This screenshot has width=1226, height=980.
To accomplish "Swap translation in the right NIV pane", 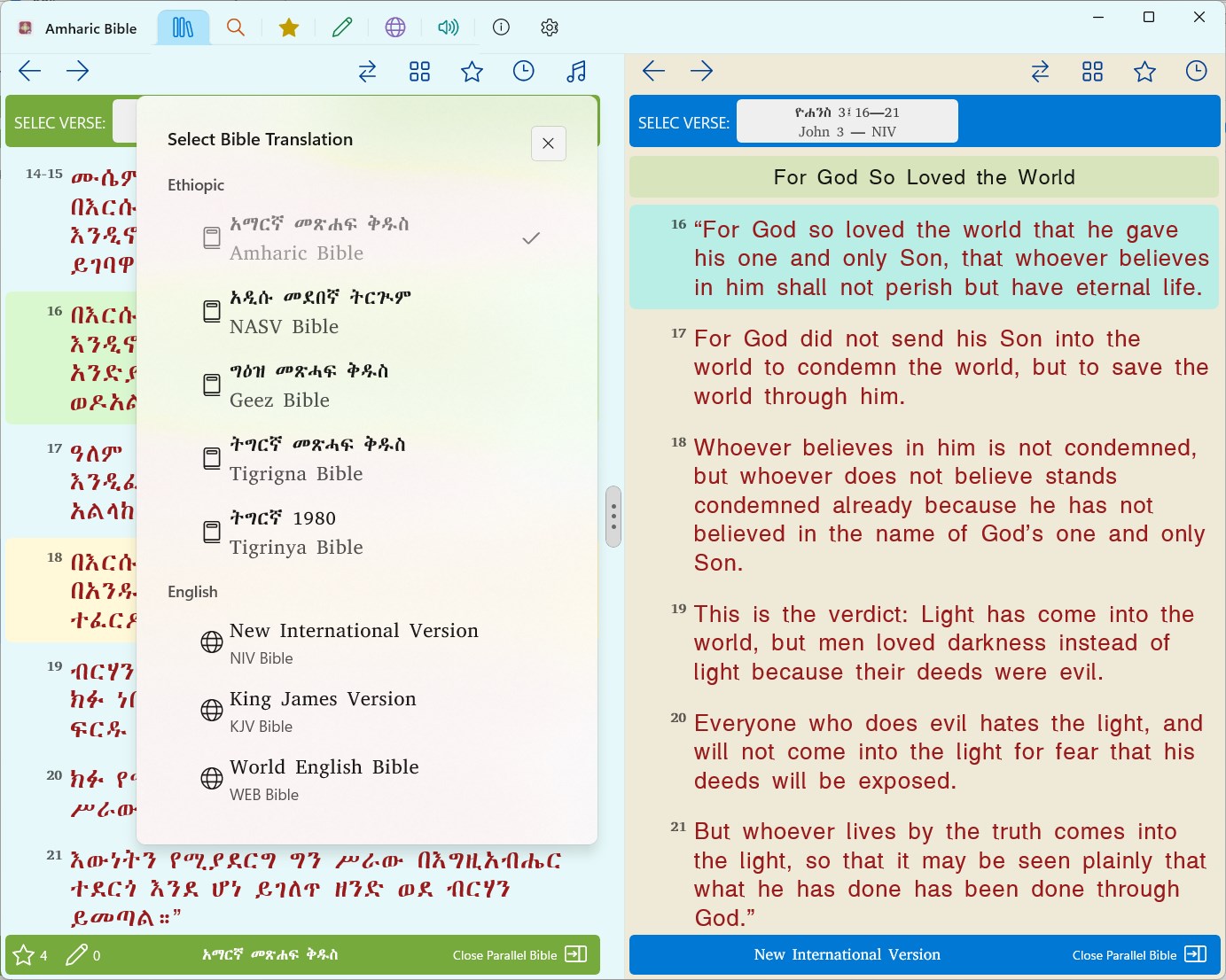I will tap(1040, 72).
